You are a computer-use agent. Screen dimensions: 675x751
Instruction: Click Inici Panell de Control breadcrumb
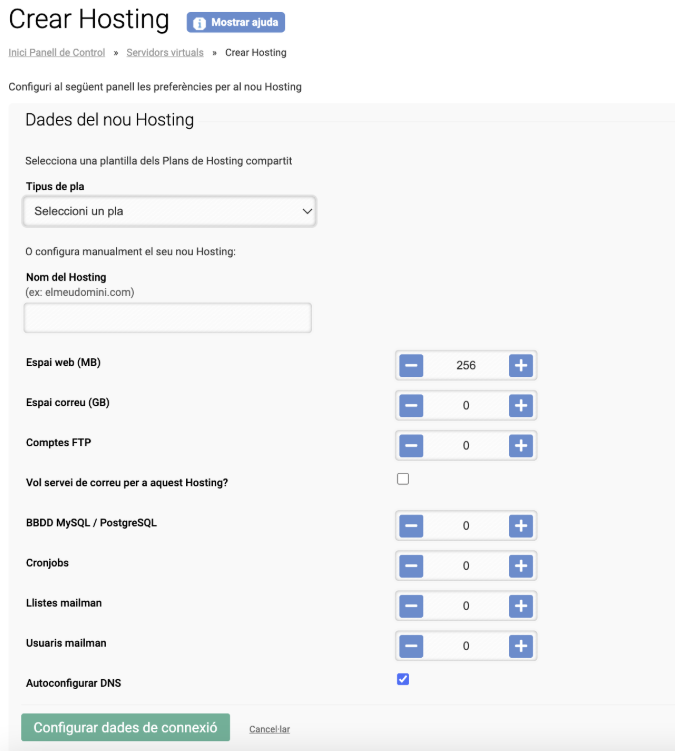(x=56, y=52)
